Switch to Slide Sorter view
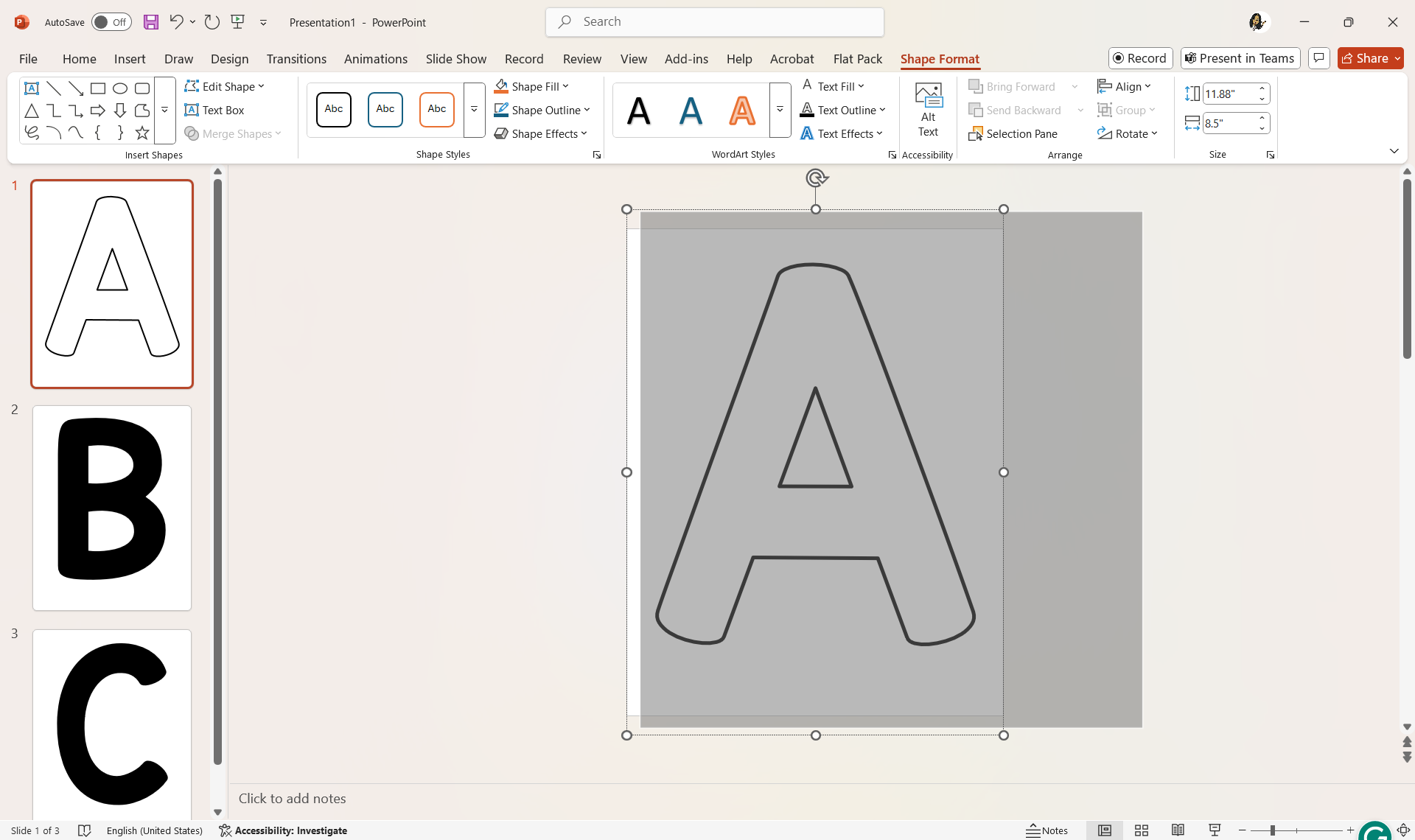Image resolution: width=1415 pixels, height=840 pixels. pyautogui.click(x=1141, y=830)
